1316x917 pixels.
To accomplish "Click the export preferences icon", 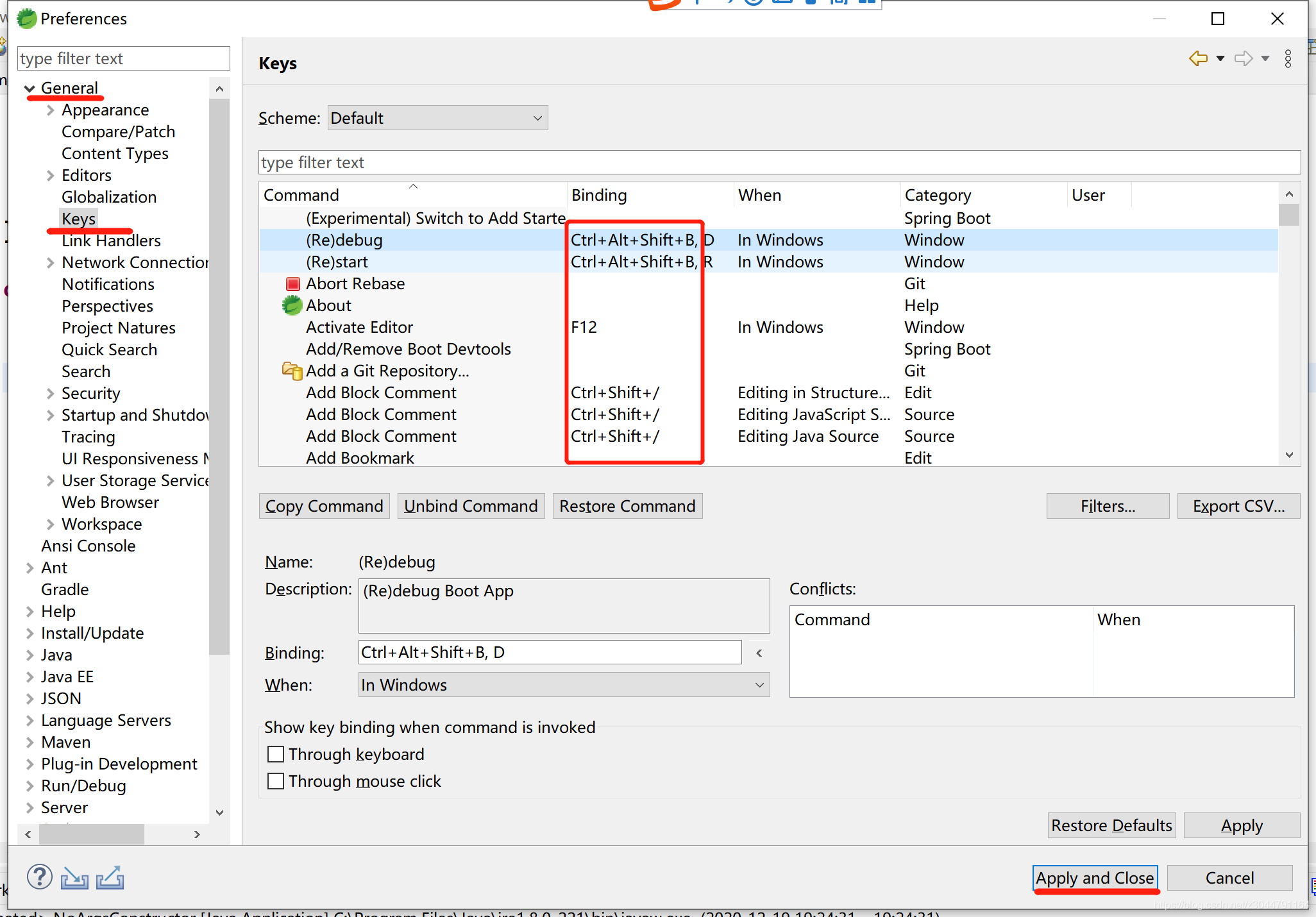I will pyautogui.click(x=110, y=878).
